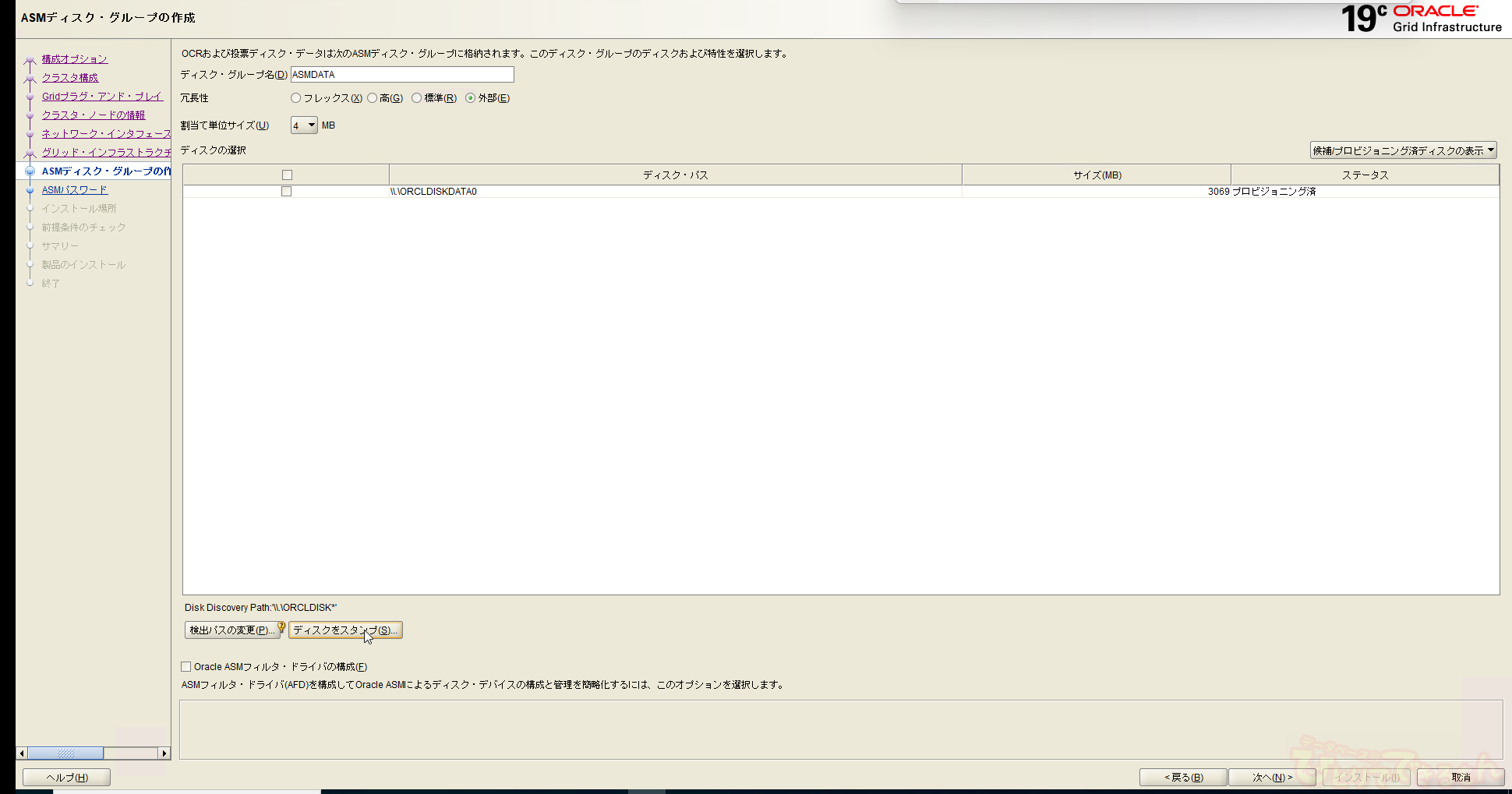
Task: Select the 高 redundancy radio button
Action: (373, 98)
